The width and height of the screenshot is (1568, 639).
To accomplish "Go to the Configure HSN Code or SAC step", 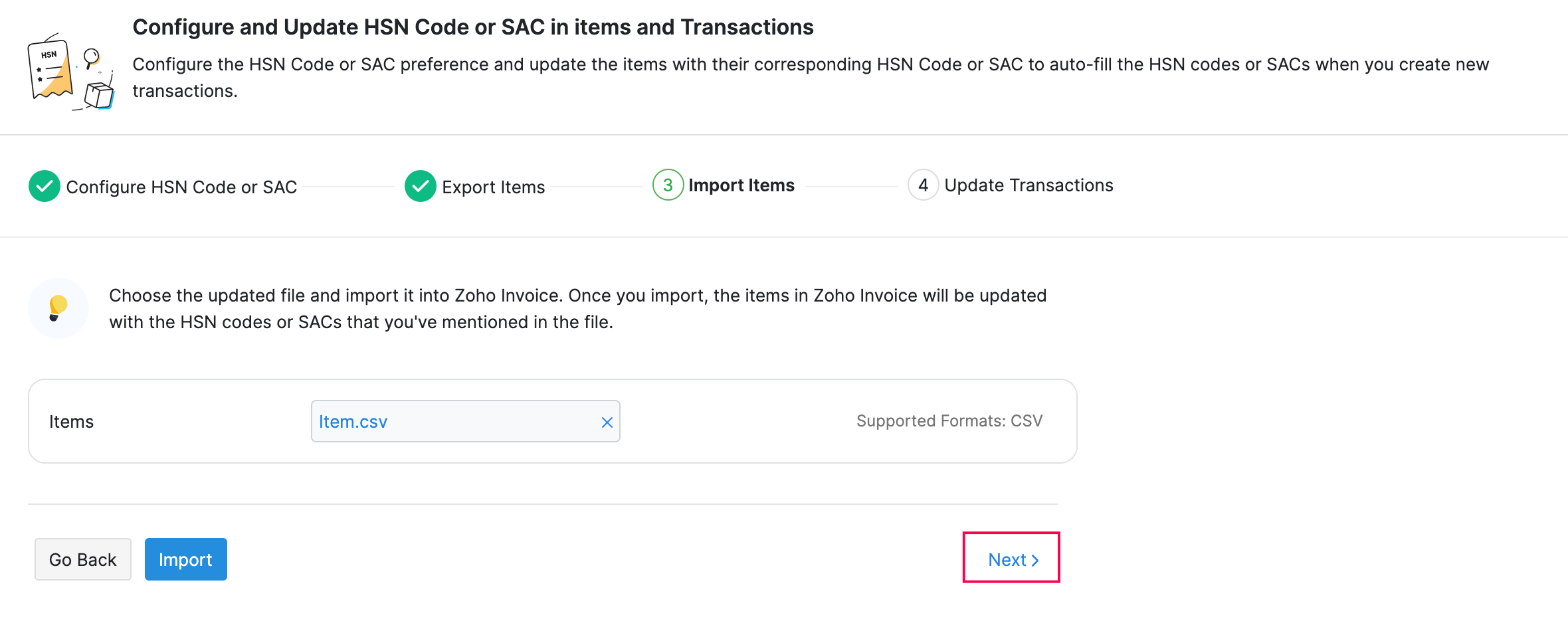I will tap(181, 187).
